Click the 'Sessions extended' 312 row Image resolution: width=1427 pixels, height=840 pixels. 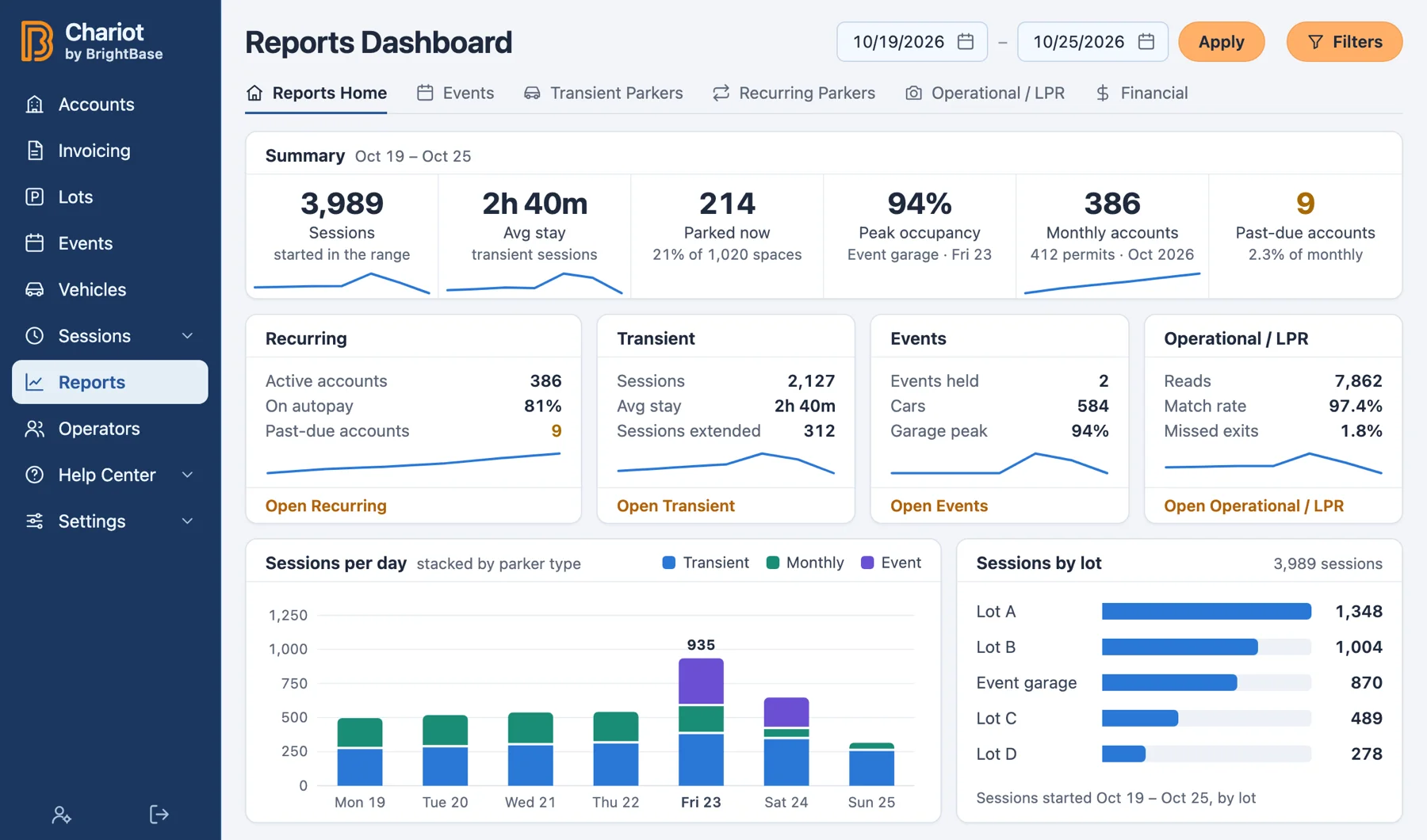click(x=725, y=431)
